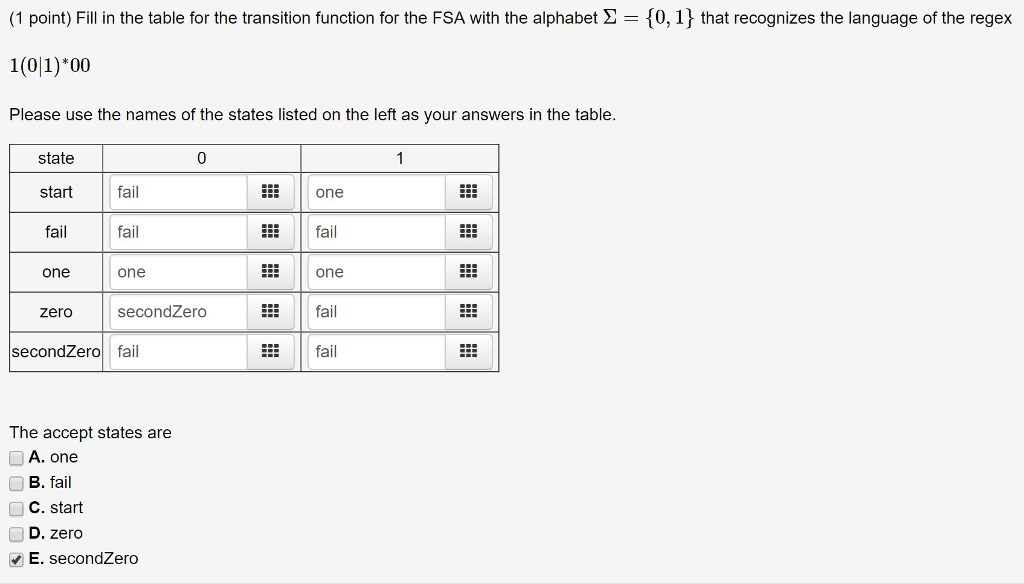The width and height of the screenshot is (1024, 584).
Task: Check accept state option B, fail
Action: point(16,482)
